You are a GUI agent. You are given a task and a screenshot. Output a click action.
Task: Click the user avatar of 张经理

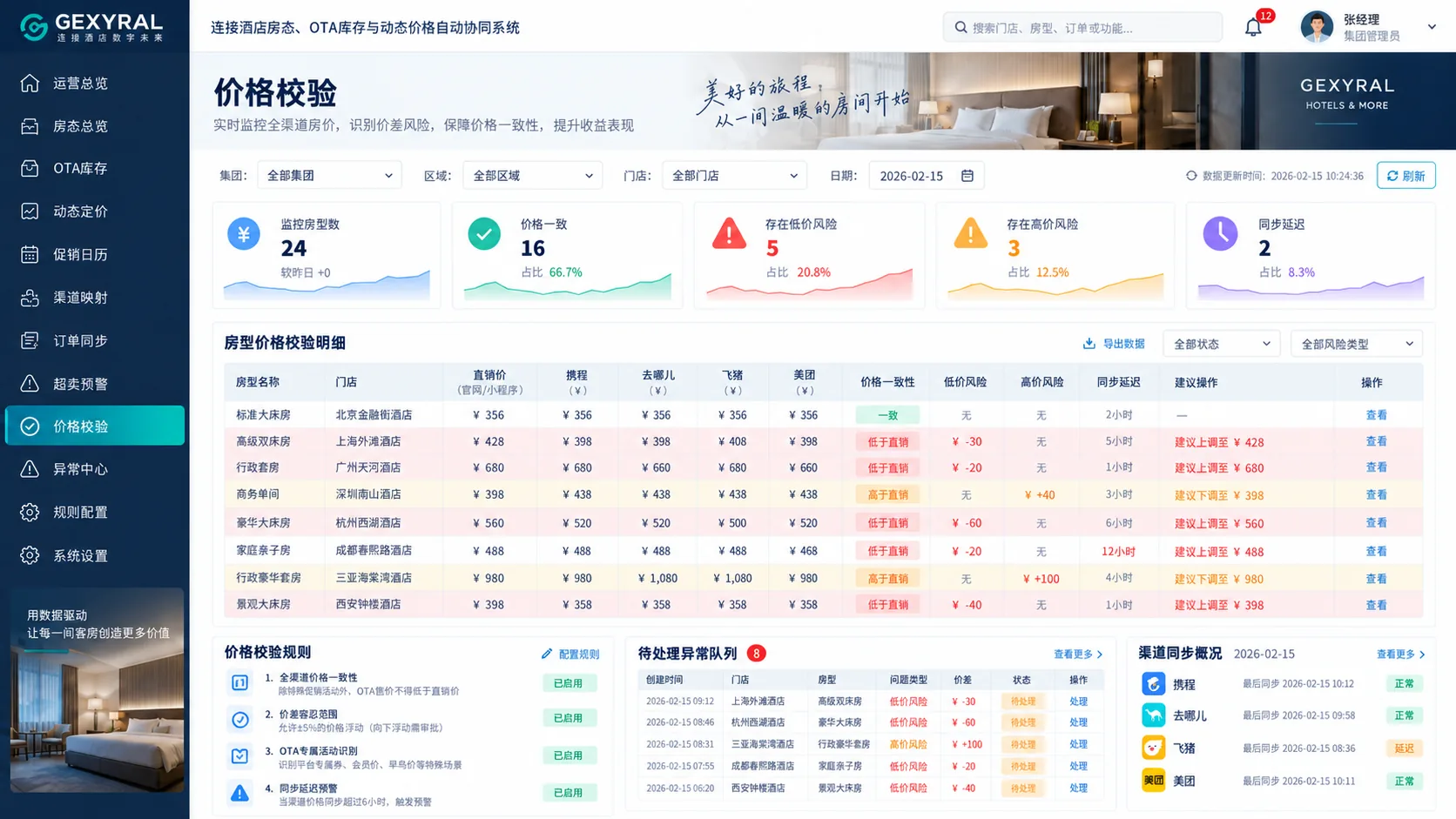click(1317, 27)
